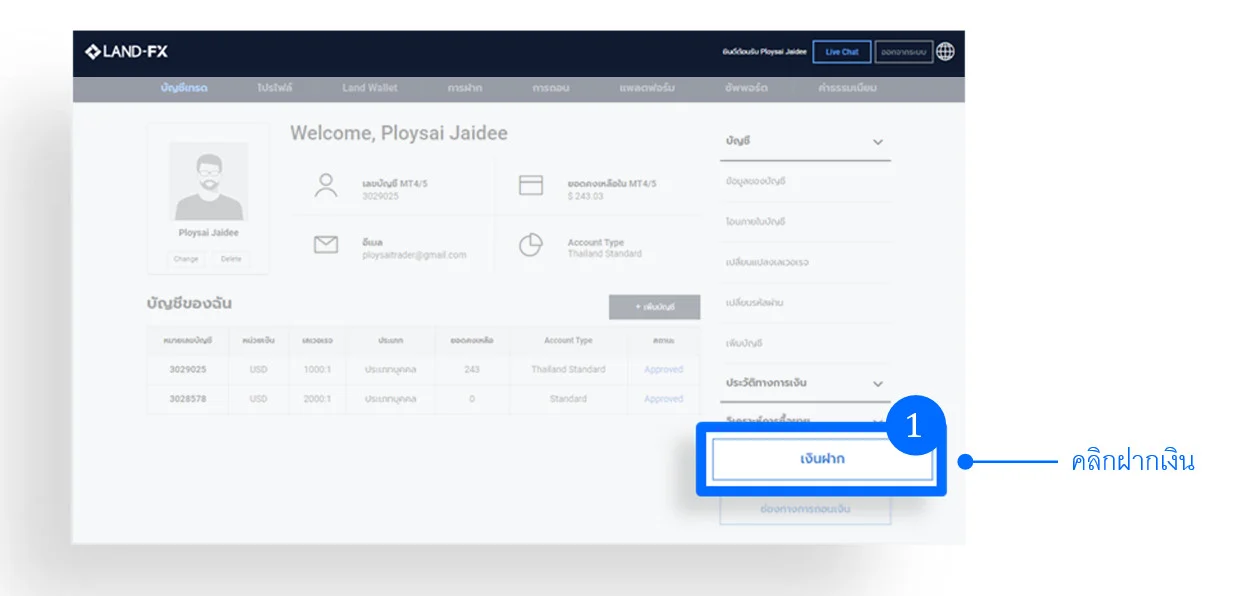Screen dimensions: 1253x596
Task: Click the + เพิ่มบัญชี button
Action: click(x=654, y=307)
